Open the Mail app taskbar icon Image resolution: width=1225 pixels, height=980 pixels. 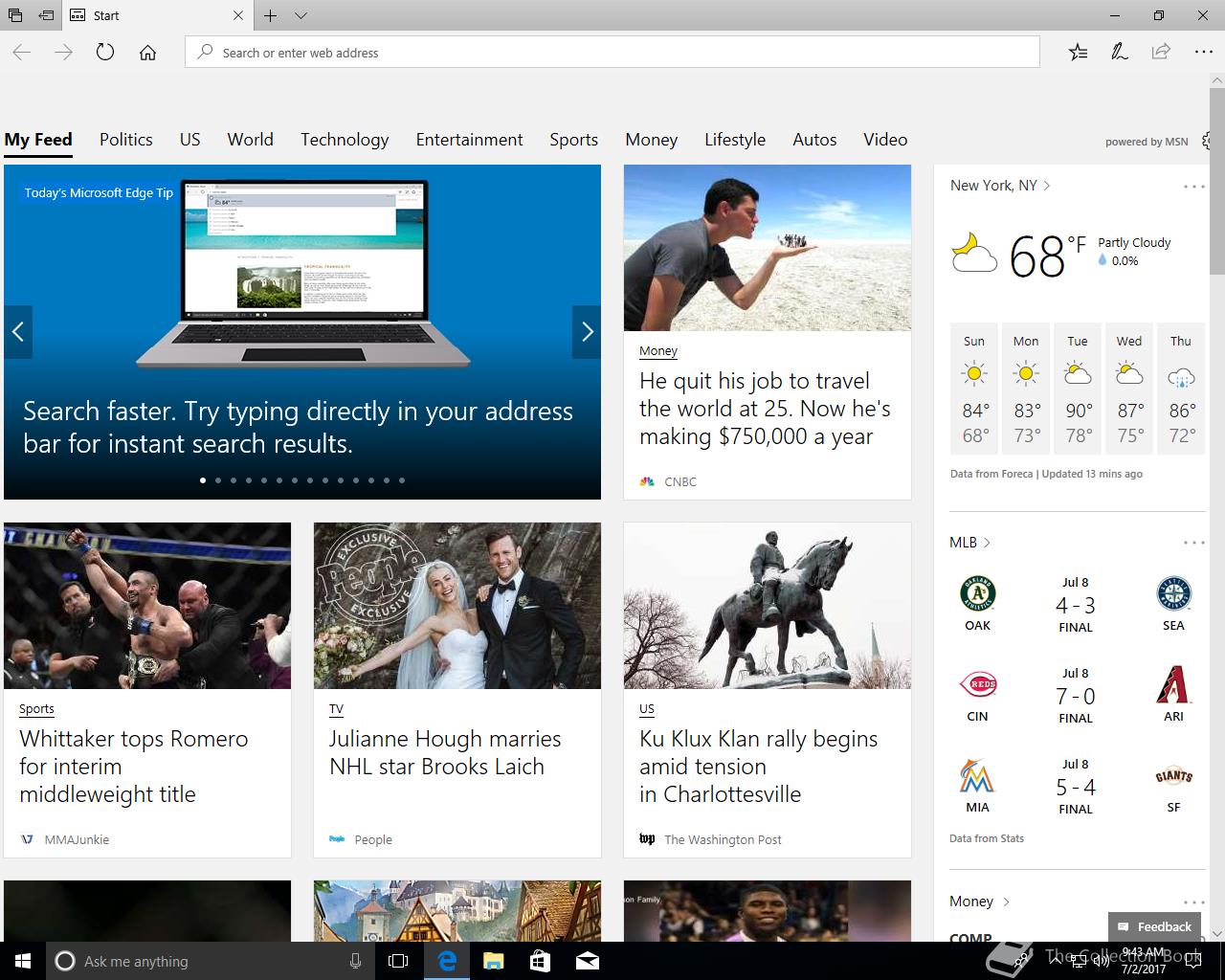[588, 961]
